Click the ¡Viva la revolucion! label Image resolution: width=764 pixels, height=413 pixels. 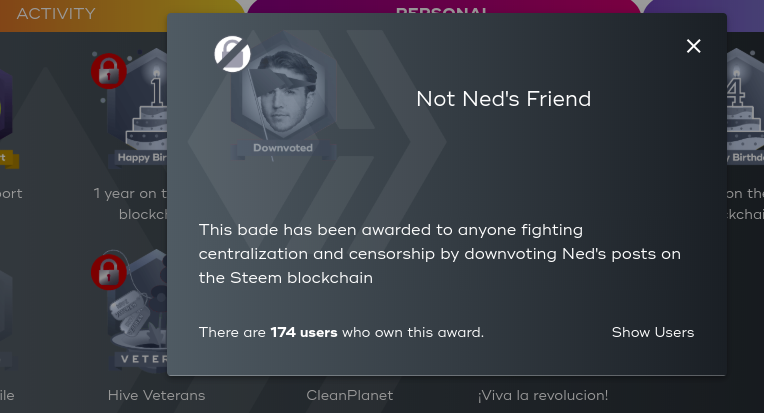pyautogui.click(x=542, y=395)
